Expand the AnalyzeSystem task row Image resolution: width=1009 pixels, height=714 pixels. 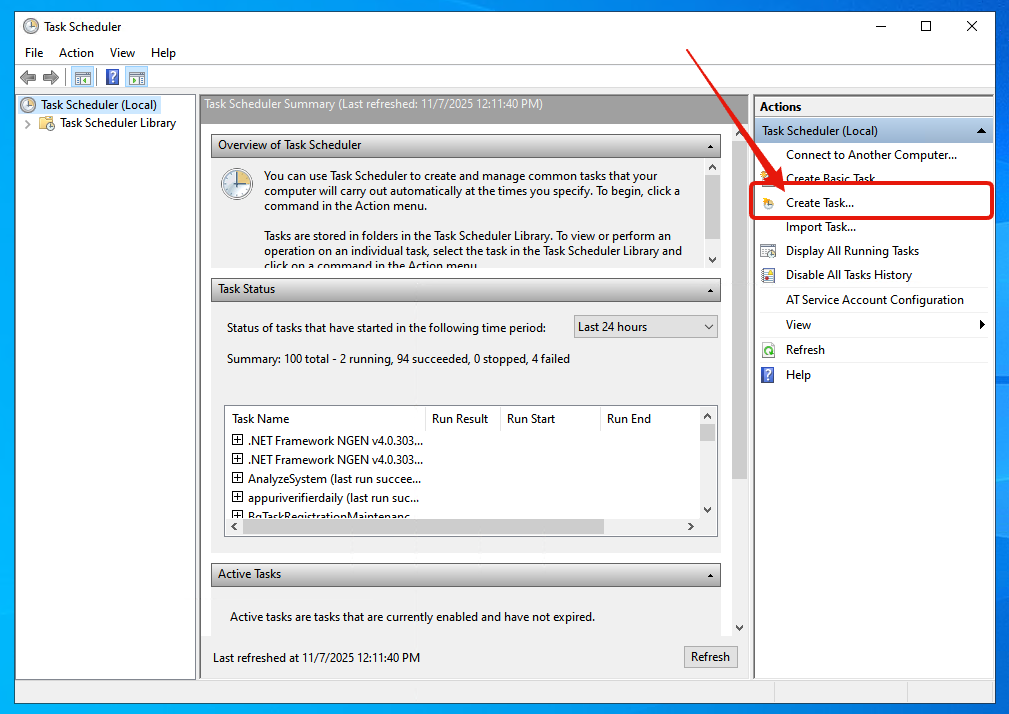click(x=237, y=478)
